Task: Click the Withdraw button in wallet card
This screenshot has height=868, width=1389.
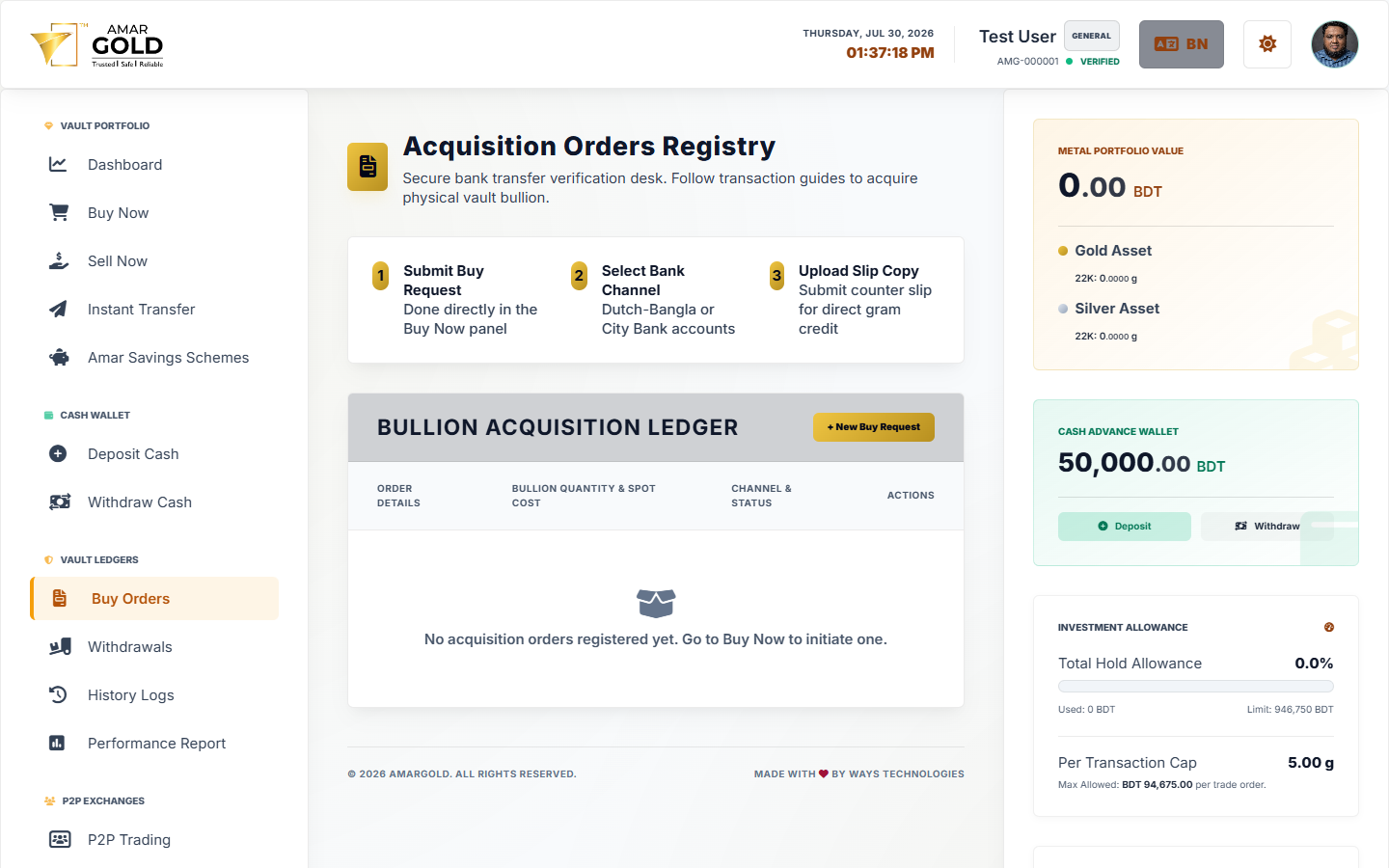Action: coord(1267,527)
